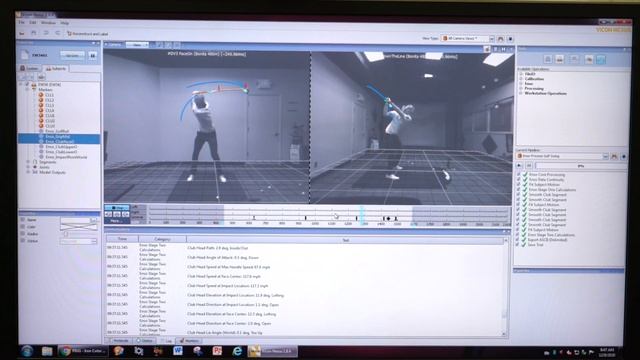Click the Radius property slider
The height and width of the screenshot is (360, 640).
click(x=79, y=234)
